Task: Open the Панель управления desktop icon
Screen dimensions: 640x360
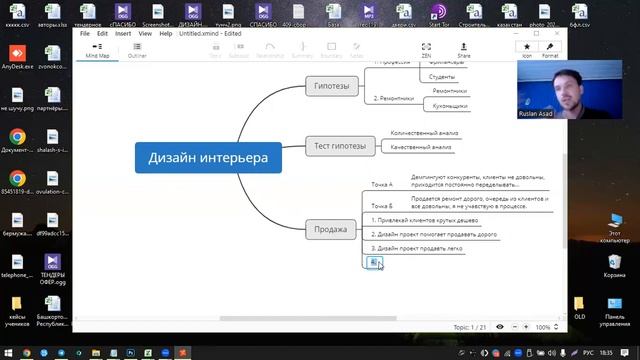Action: pos(615,312)
